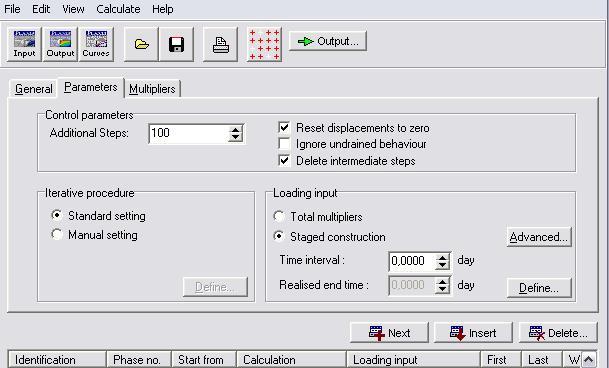Open the File menu
609x368 pixels.
[12, 9]
